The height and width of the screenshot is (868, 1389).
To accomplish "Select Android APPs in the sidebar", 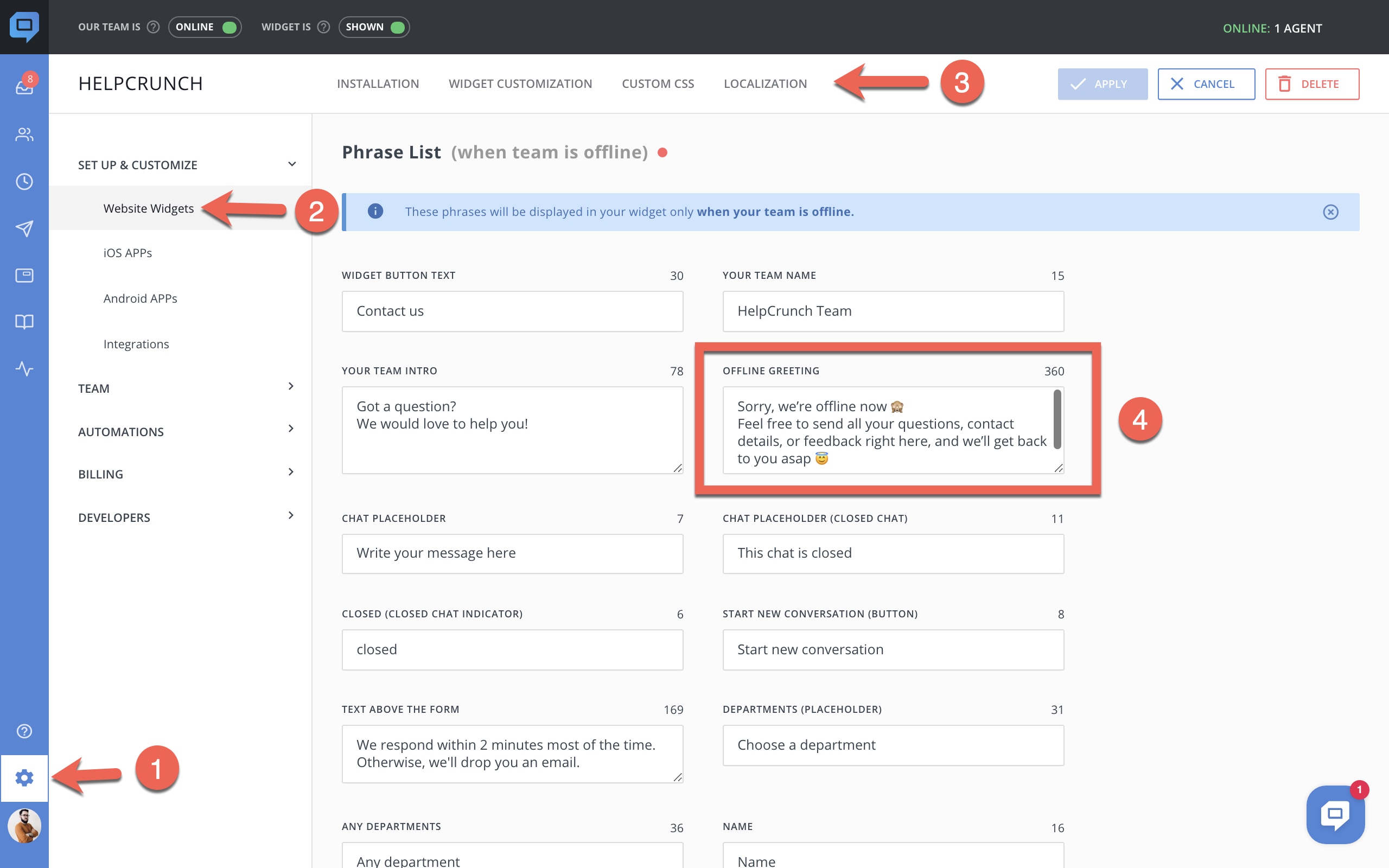I will coord(140,298).
